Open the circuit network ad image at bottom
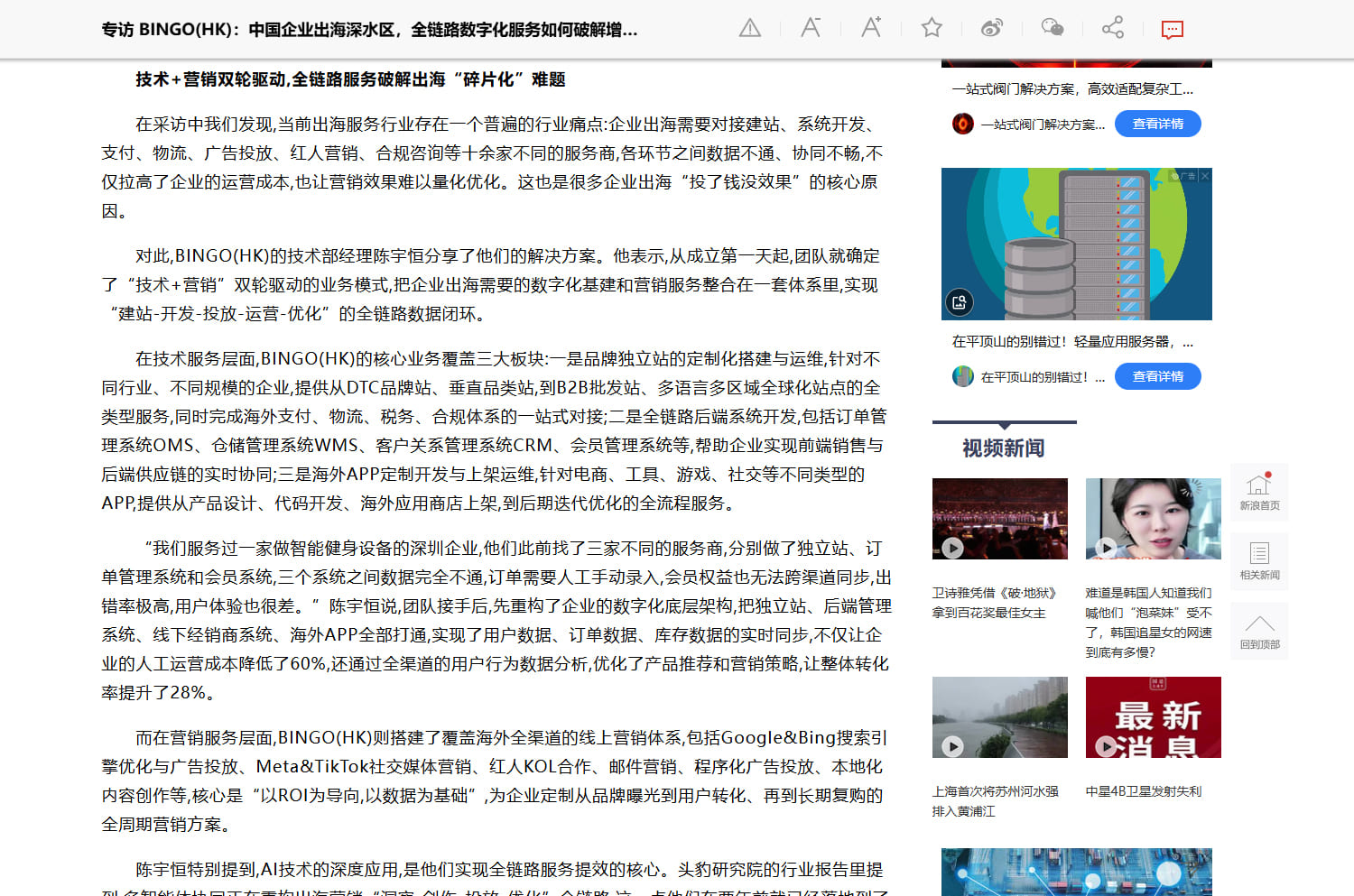The height and width of the screenshot is (896, 1354). [x=1077, y=872]
